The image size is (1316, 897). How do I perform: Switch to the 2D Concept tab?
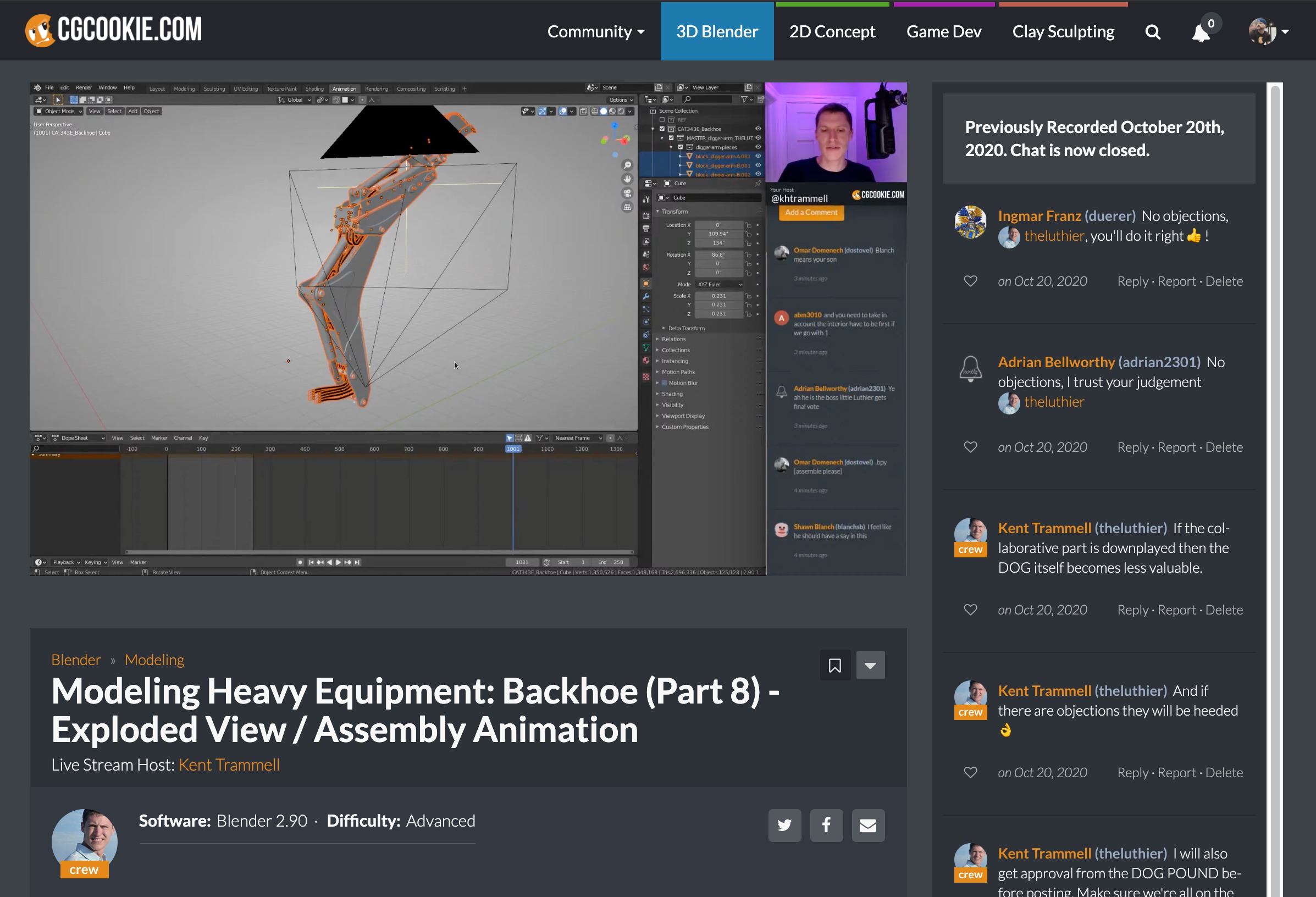[832, 32]
